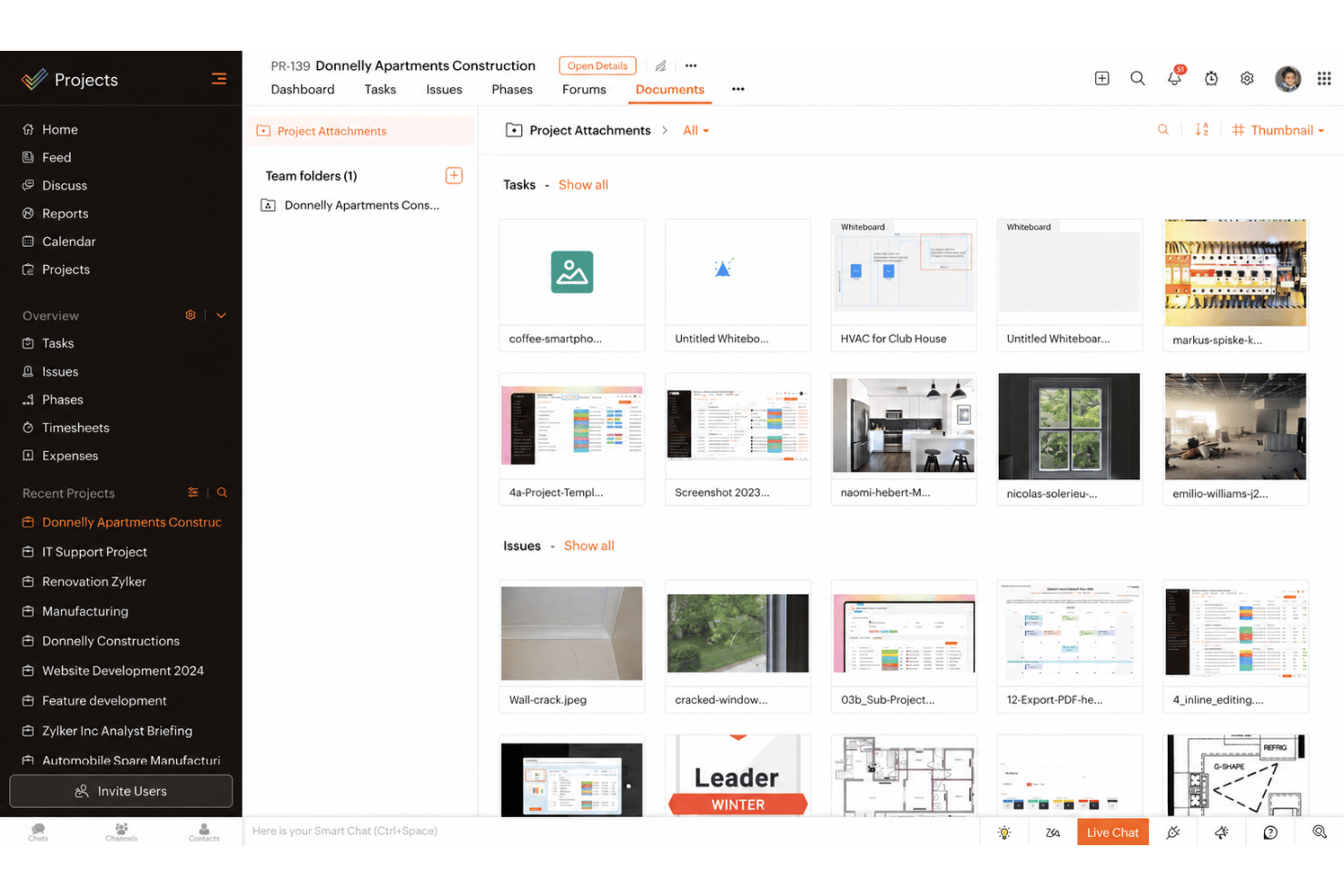Switch to the Dashboard tab
This screenshot has height=896, width=1344.
[x=302, y=89]
